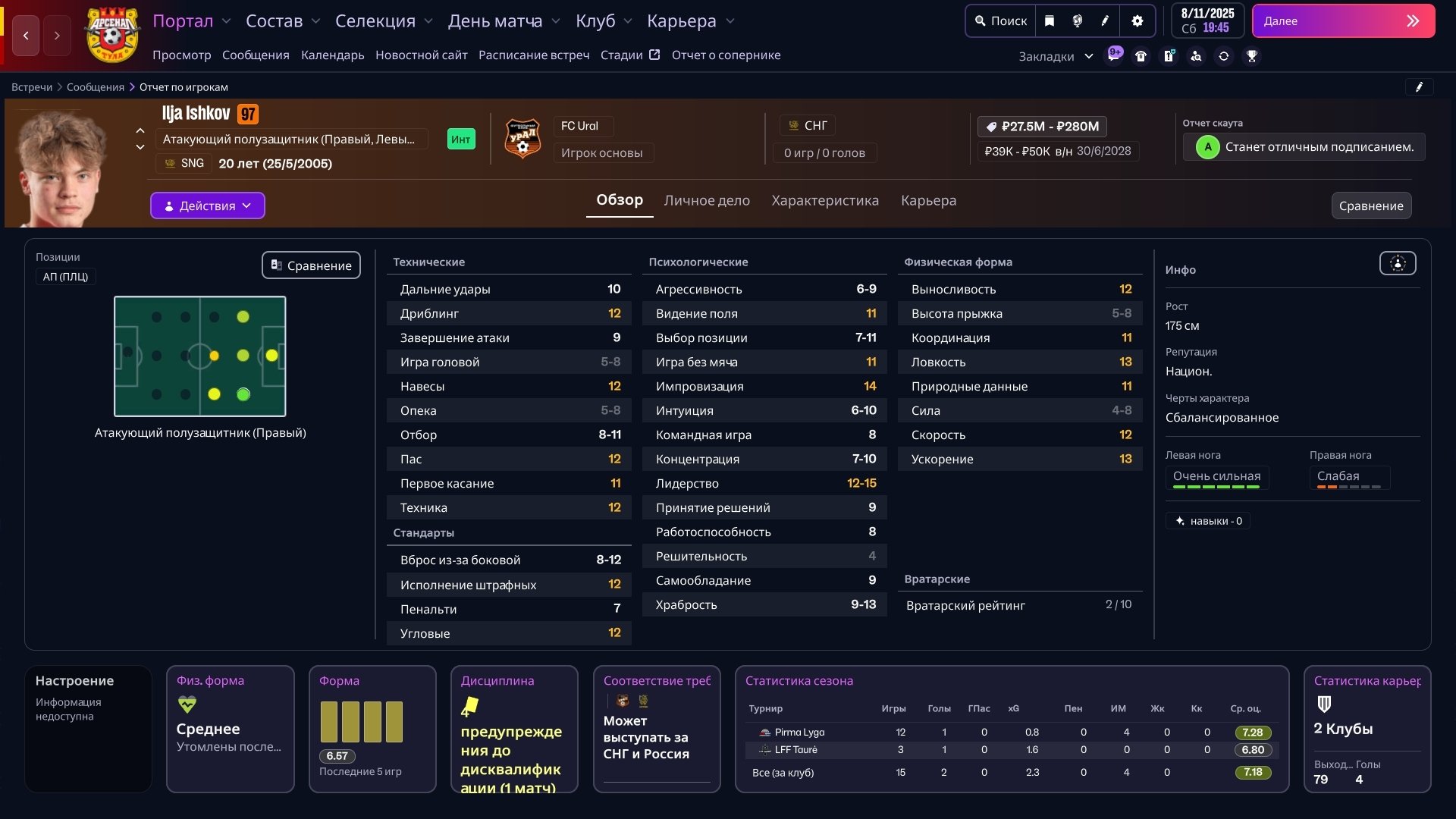
Task: Click the globe icon in the top toolbar
Action: click(x=1078, y=21)
